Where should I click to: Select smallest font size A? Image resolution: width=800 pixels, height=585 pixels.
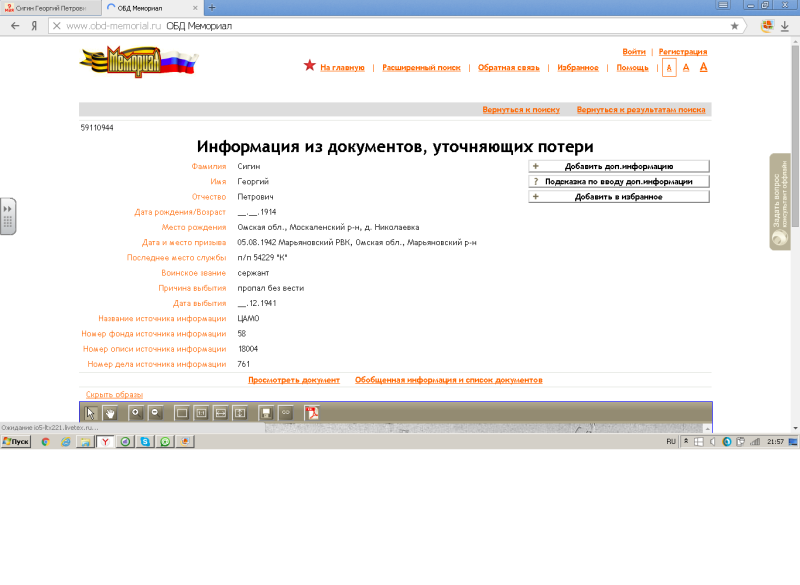669,67
